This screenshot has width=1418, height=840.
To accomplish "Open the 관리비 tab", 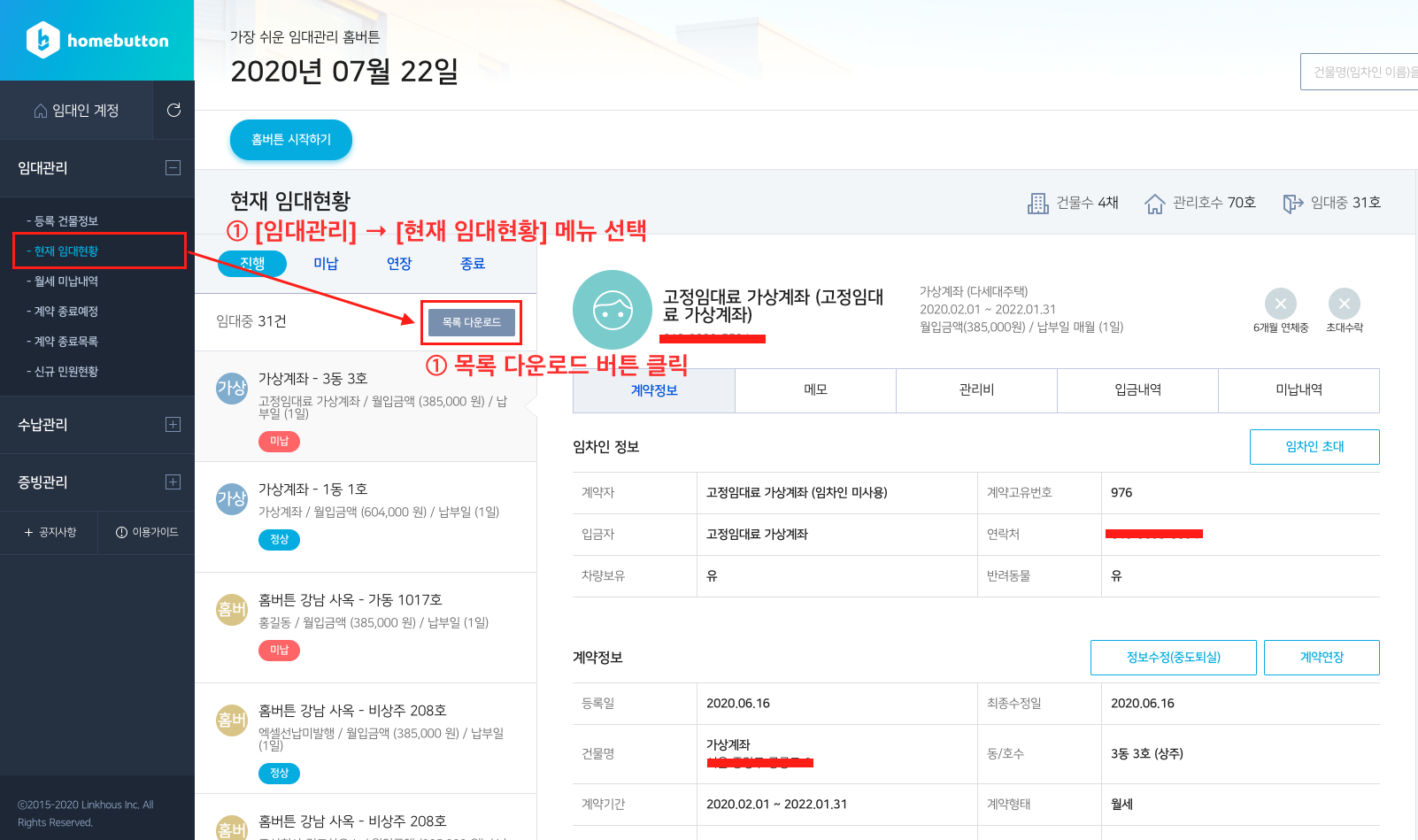I will (x=976, y=390).
